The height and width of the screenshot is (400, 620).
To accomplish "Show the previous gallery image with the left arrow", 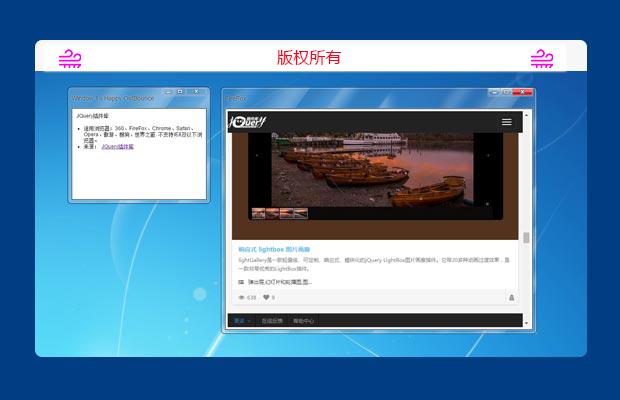I will point(257,155).
